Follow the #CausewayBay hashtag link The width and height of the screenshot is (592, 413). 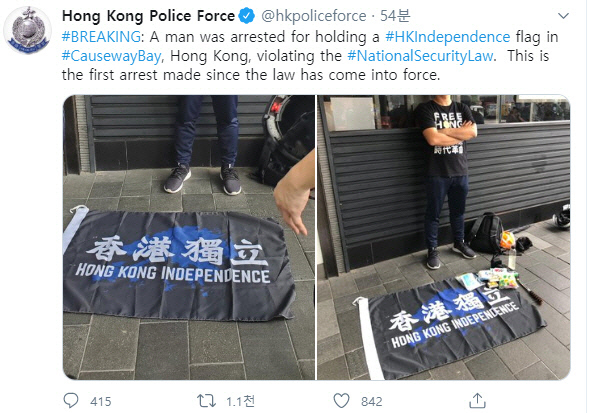coord(112,56)
